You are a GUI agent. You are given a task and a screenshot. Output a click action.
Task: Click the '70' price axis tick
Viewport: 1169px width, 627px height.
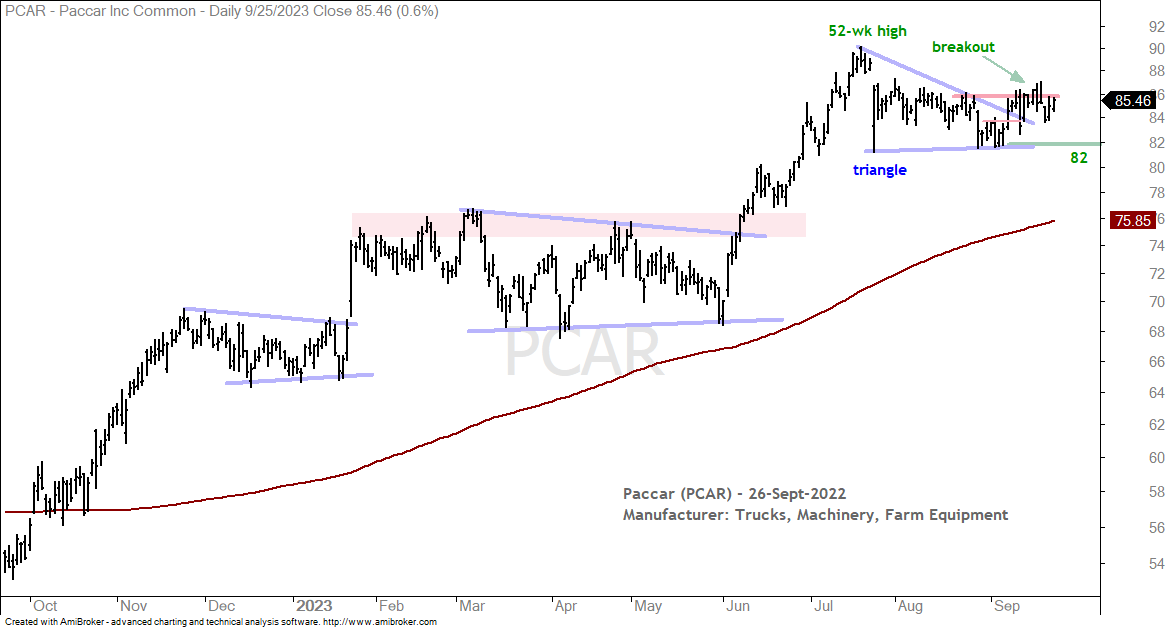tap(1157, 302)
